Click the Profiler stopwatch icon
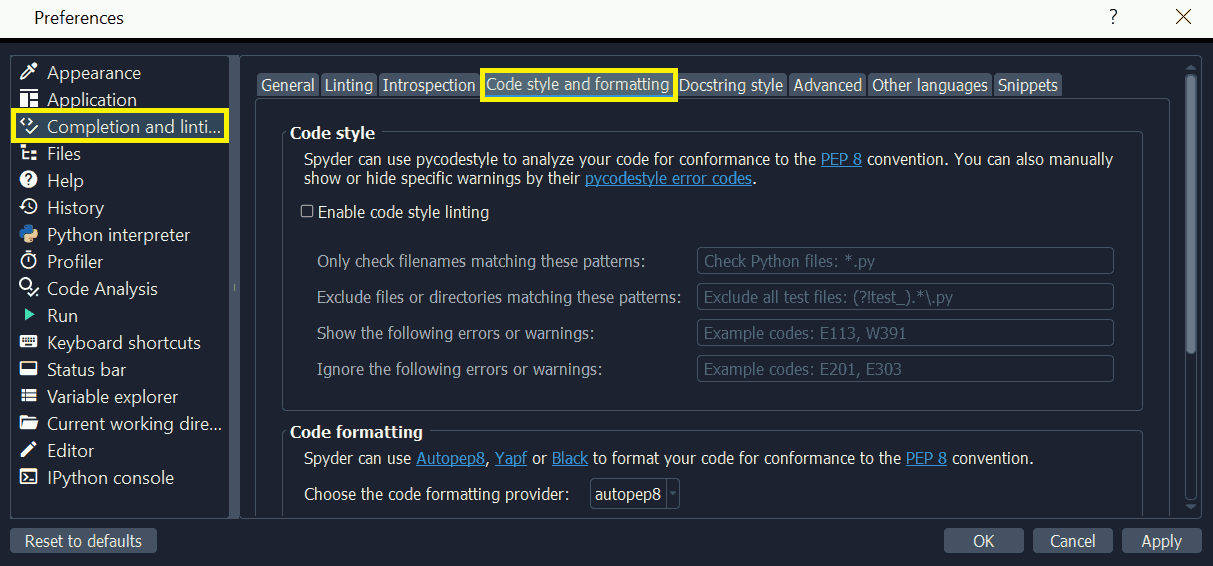Viewport: 1213px width, 566px height. pyautogui.click(x=29, y=261)
